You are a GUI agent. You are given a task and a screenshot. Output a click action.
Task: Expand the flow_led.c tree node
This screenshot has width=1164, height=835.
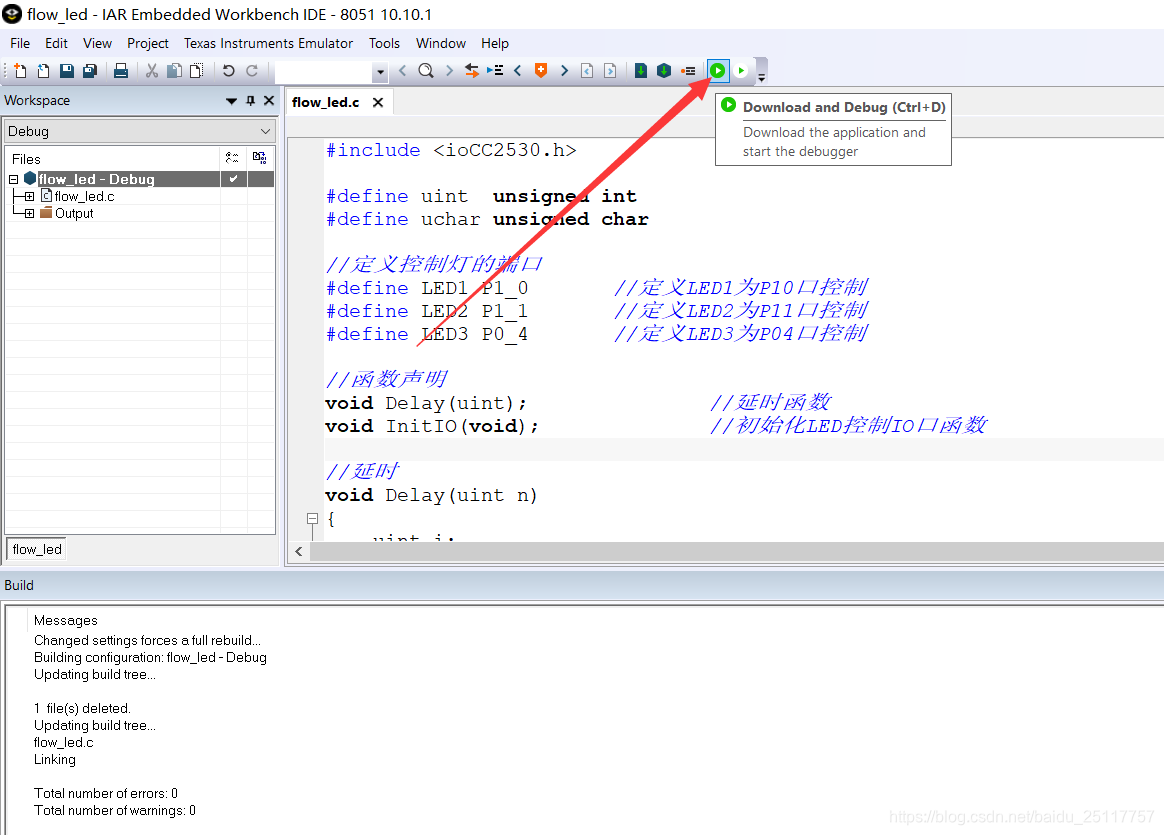pos(29,197)
